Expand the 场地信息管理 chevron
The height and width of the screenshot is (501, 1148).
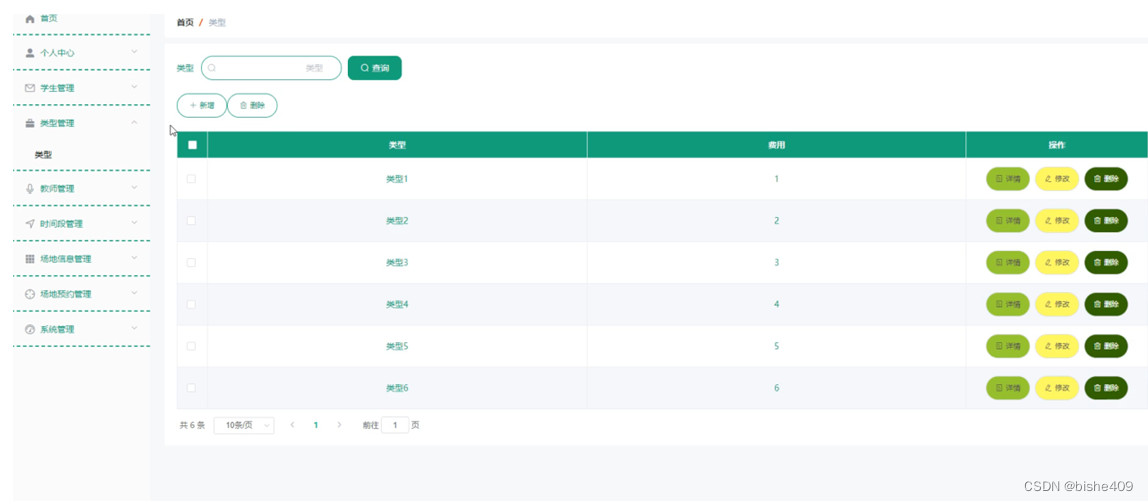tap(134, 258)
